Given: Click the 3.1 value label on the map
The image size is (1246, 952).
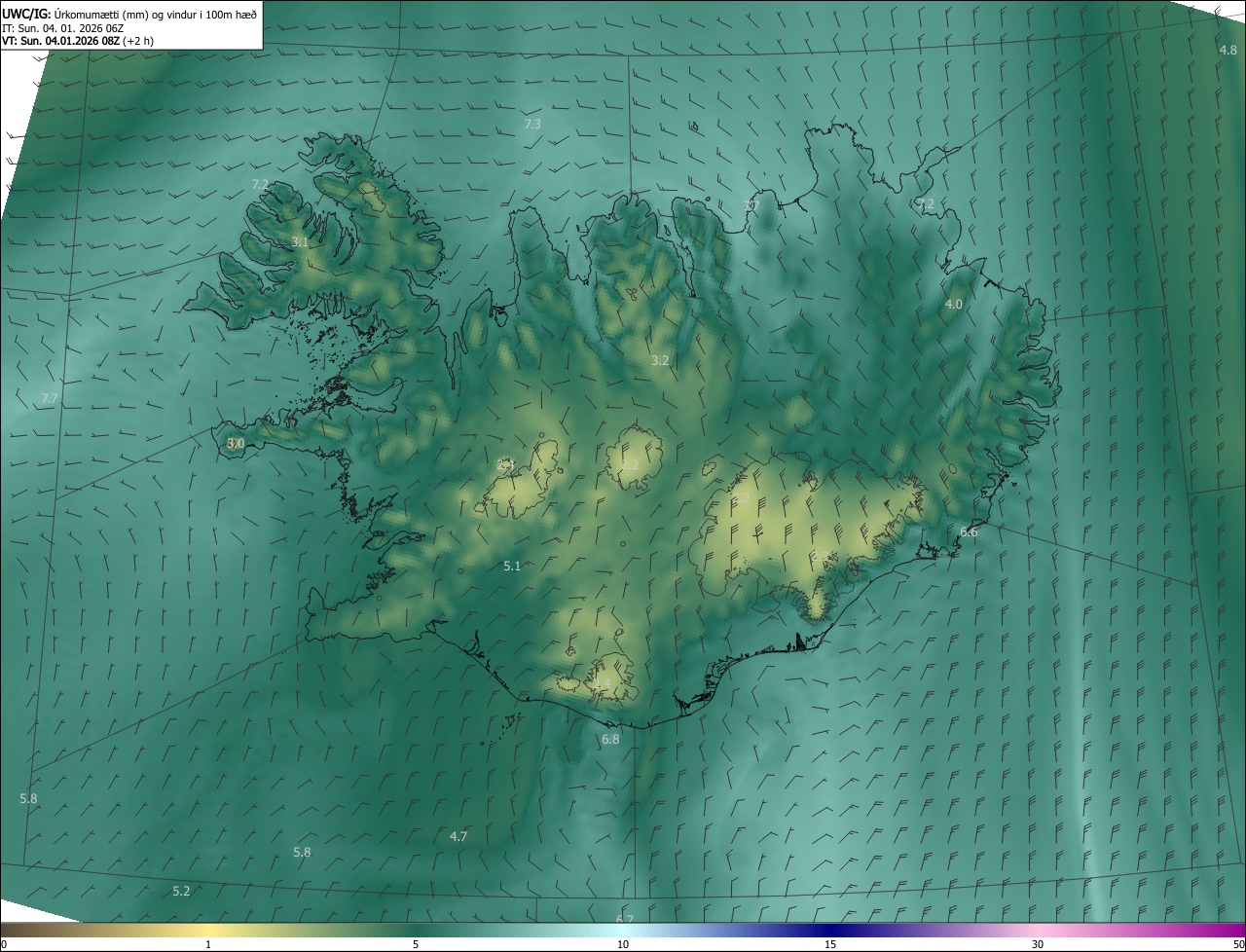Looking at the screenshot, I should click(300, 242).
